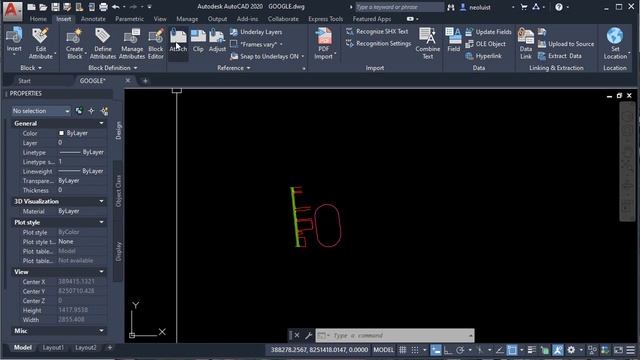Toggle snap mode in status bar
The width and height of the screenshot is (640, 360).
415,350
